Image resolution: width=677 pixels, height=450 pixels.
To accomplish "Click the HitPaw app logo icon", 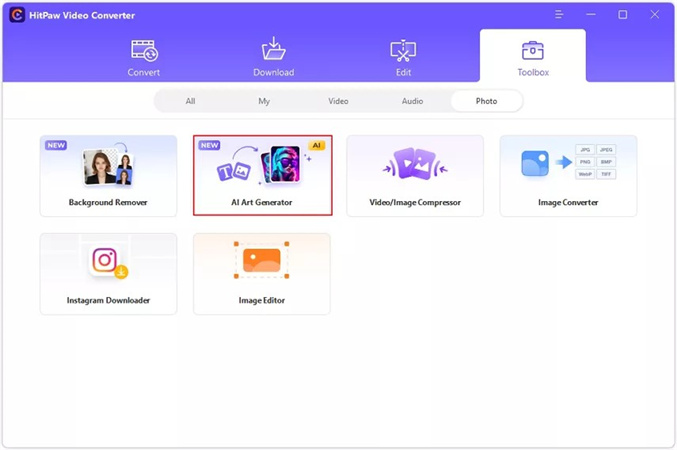I will tap(17, 15).
